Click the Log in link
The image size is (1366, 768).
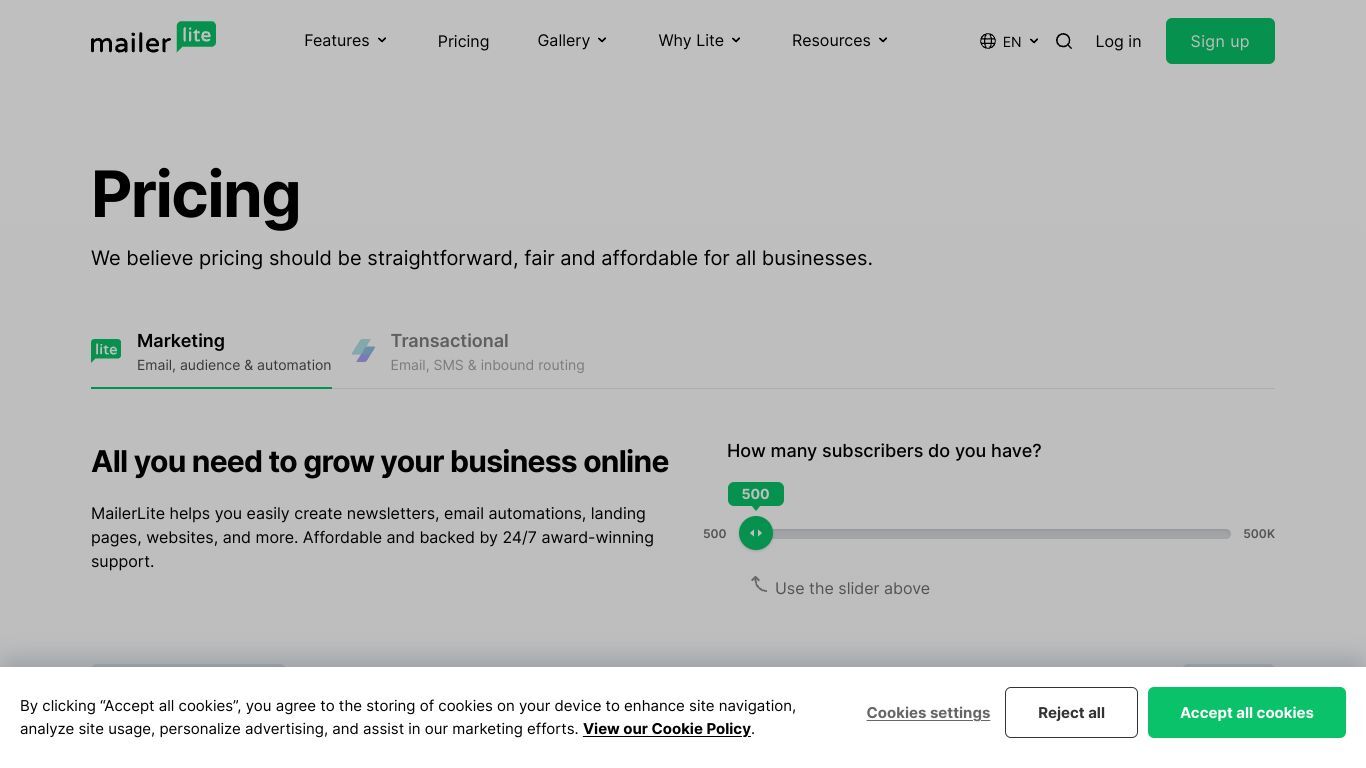1118,41
